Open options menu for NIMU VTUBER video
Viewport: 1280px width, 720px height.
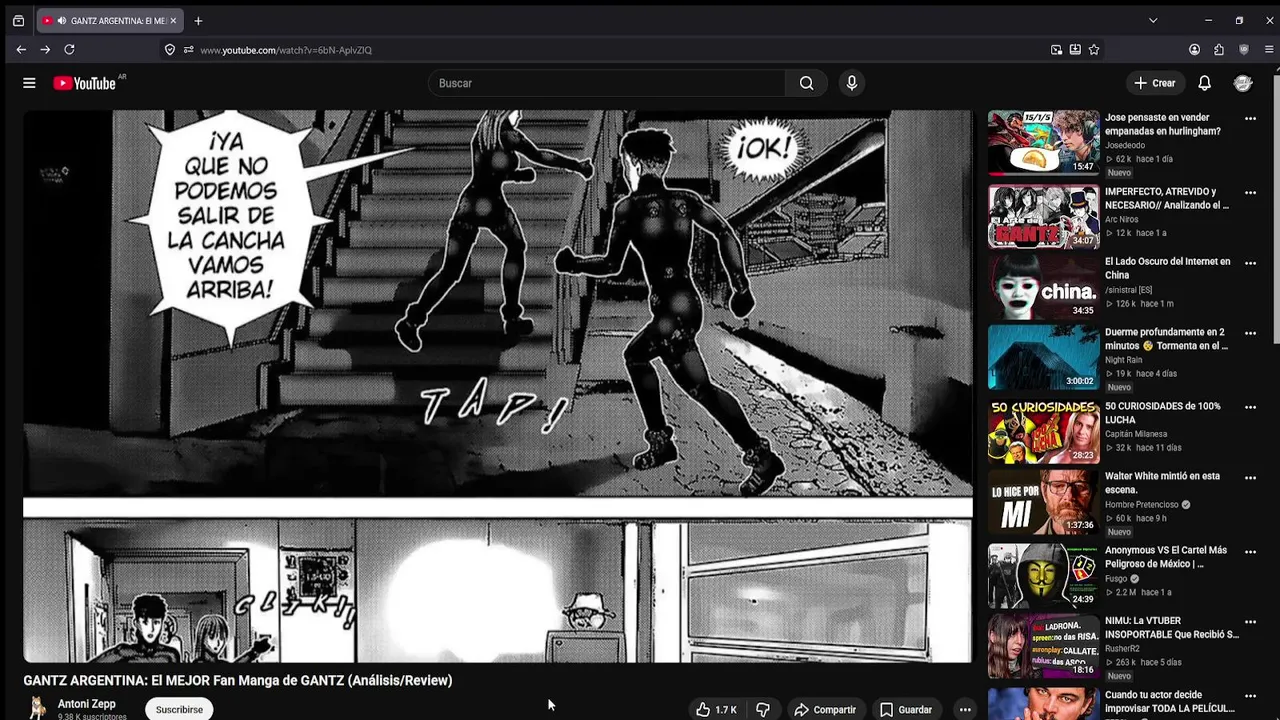click(x=1250, y=621)
